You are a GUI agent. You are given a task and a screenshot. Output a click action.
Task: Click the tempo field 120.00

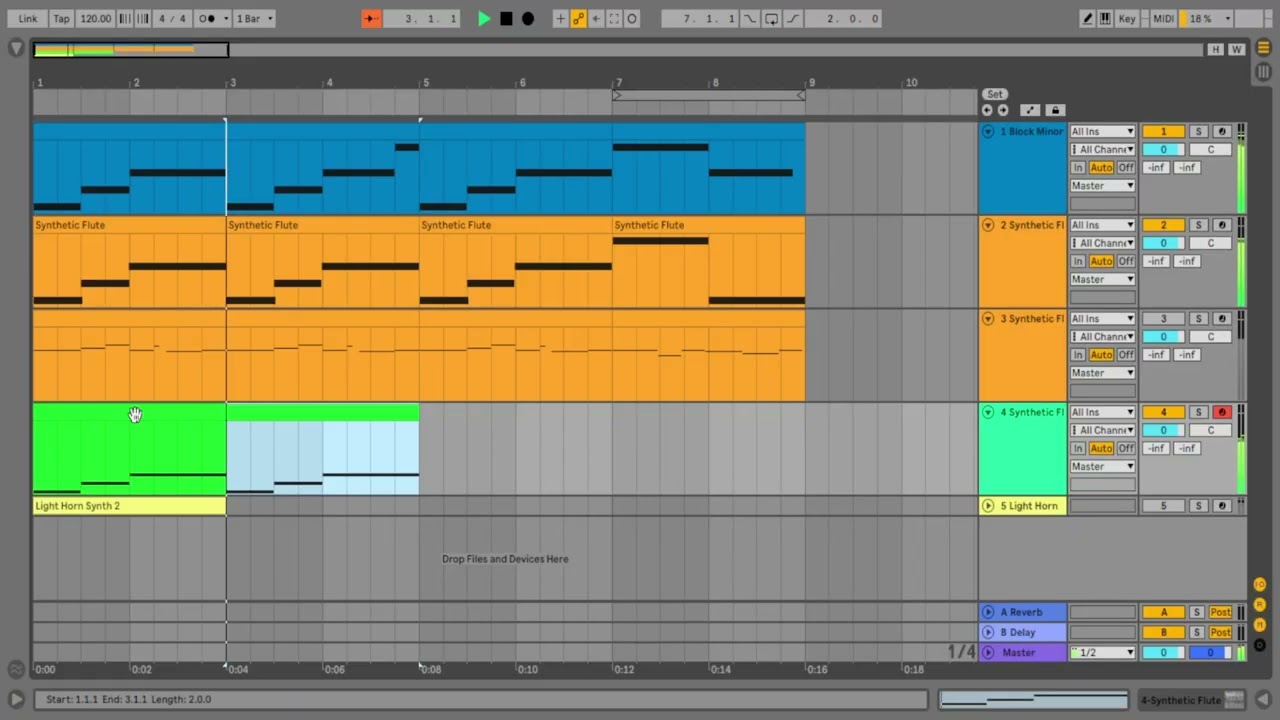coord(96,18)
